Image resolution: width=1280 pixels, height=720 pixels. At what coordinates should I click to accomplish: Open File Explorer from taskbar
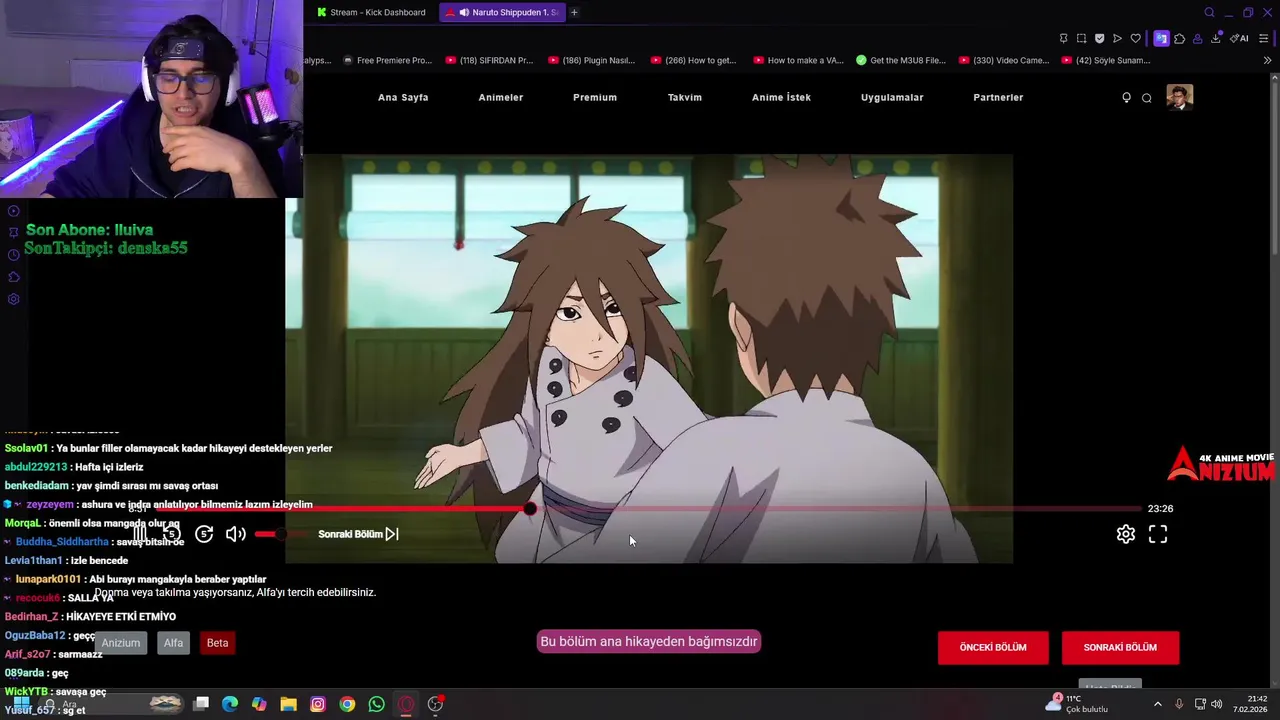pos(288,704)
